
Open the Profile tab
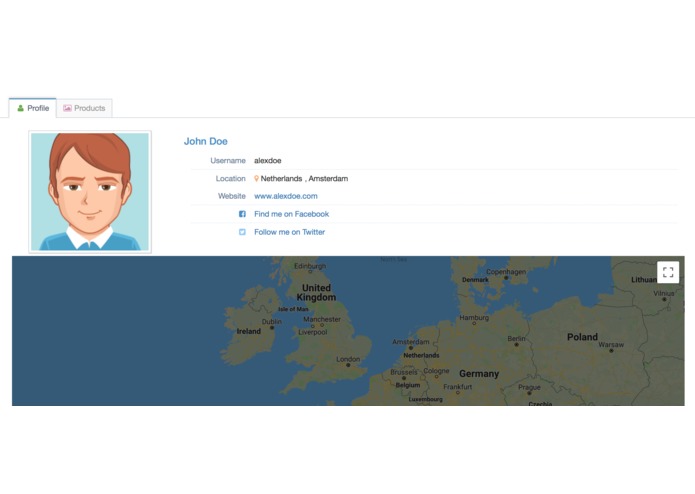[32, 108]
